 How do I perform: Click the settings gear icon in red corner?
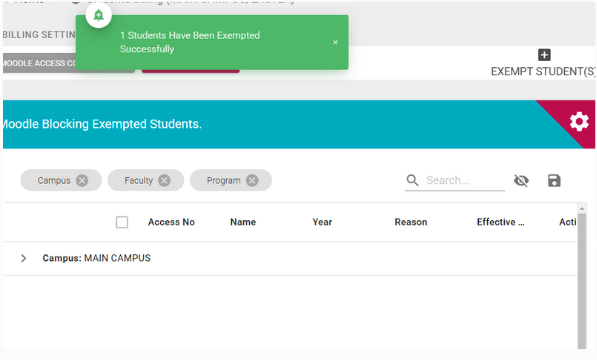coord(579,122)
